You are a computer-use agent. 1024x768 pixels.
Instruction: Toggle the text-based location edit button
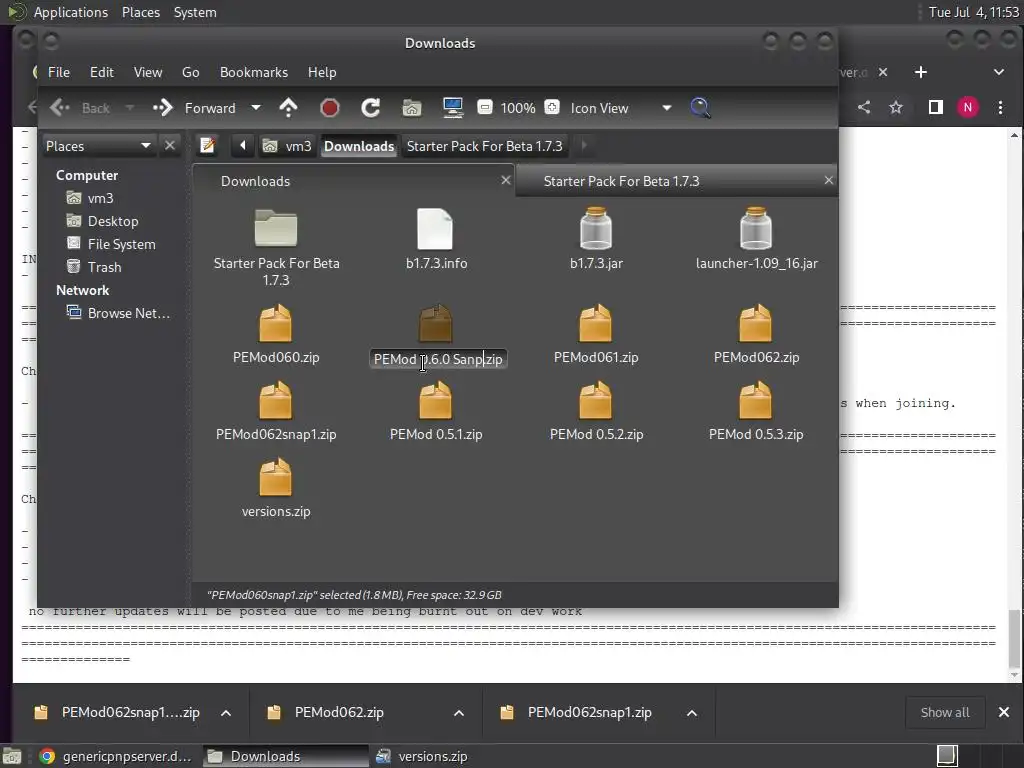point(207,146)
